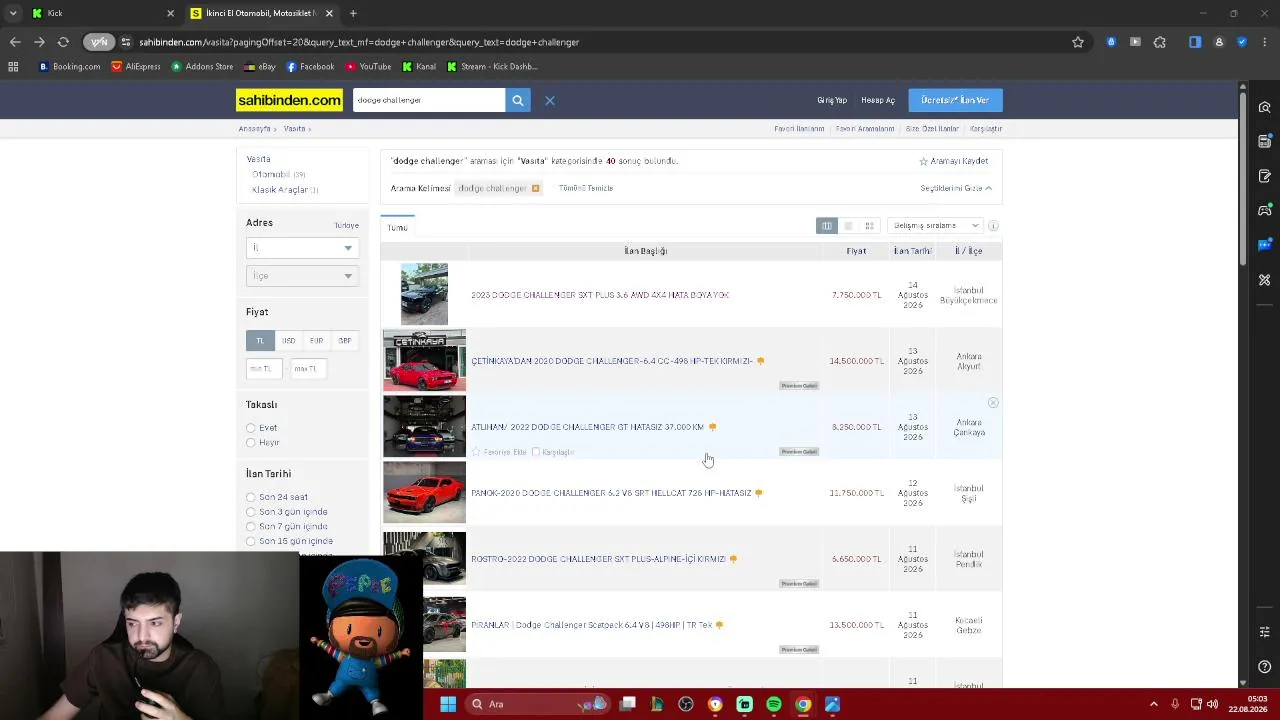Select 'Son 15 gün içinde' date filter
Screen dimensions: 1280x720
tap(251, 541)
